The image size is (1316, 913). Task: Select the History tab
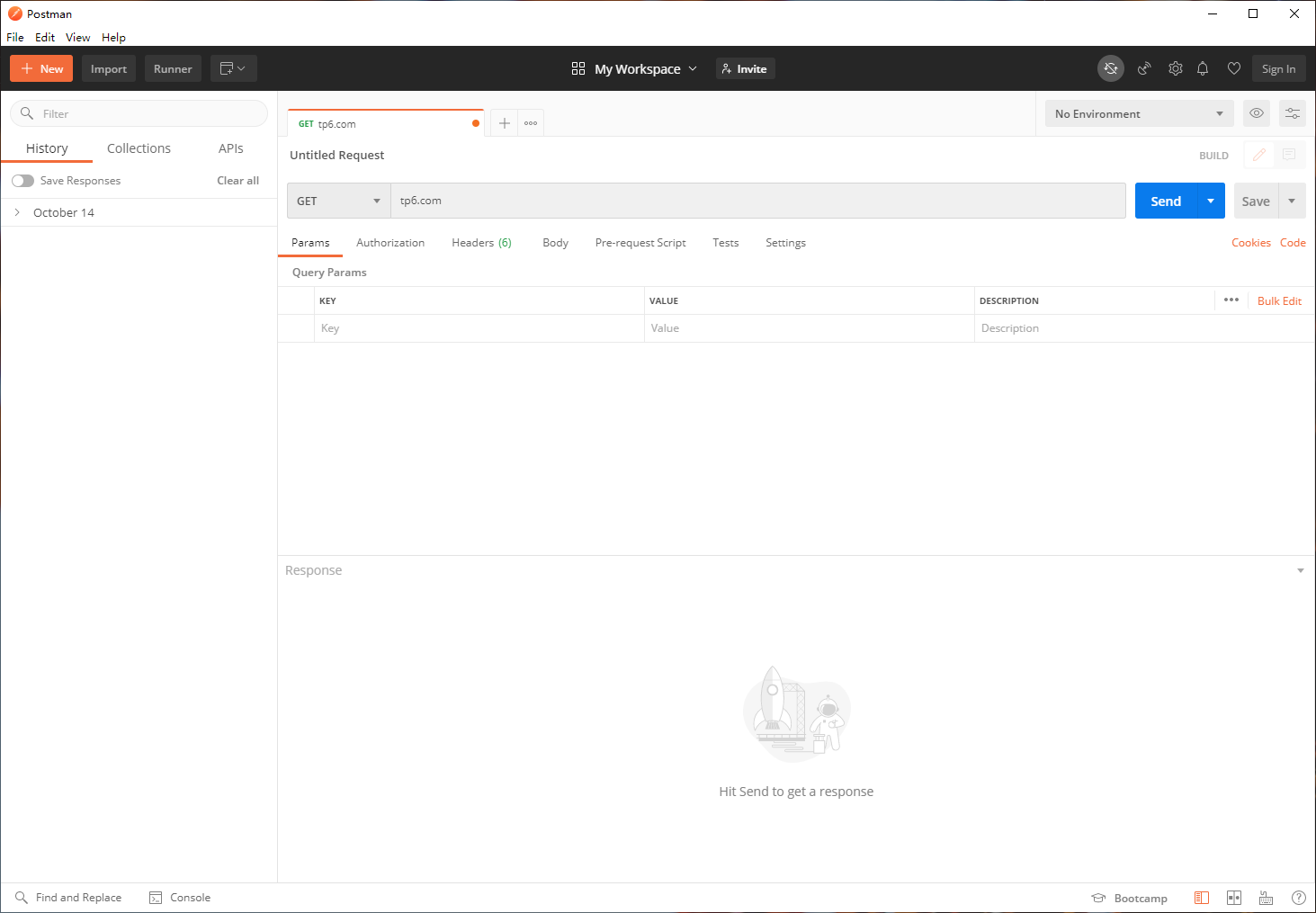(x=47, y=148)
